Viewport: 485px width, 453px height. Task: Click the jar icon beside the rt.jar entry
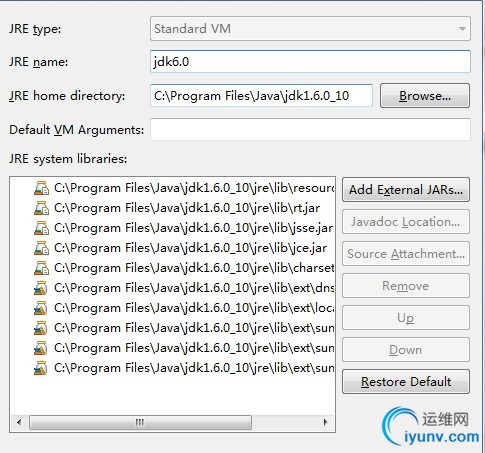click(41, 208)
